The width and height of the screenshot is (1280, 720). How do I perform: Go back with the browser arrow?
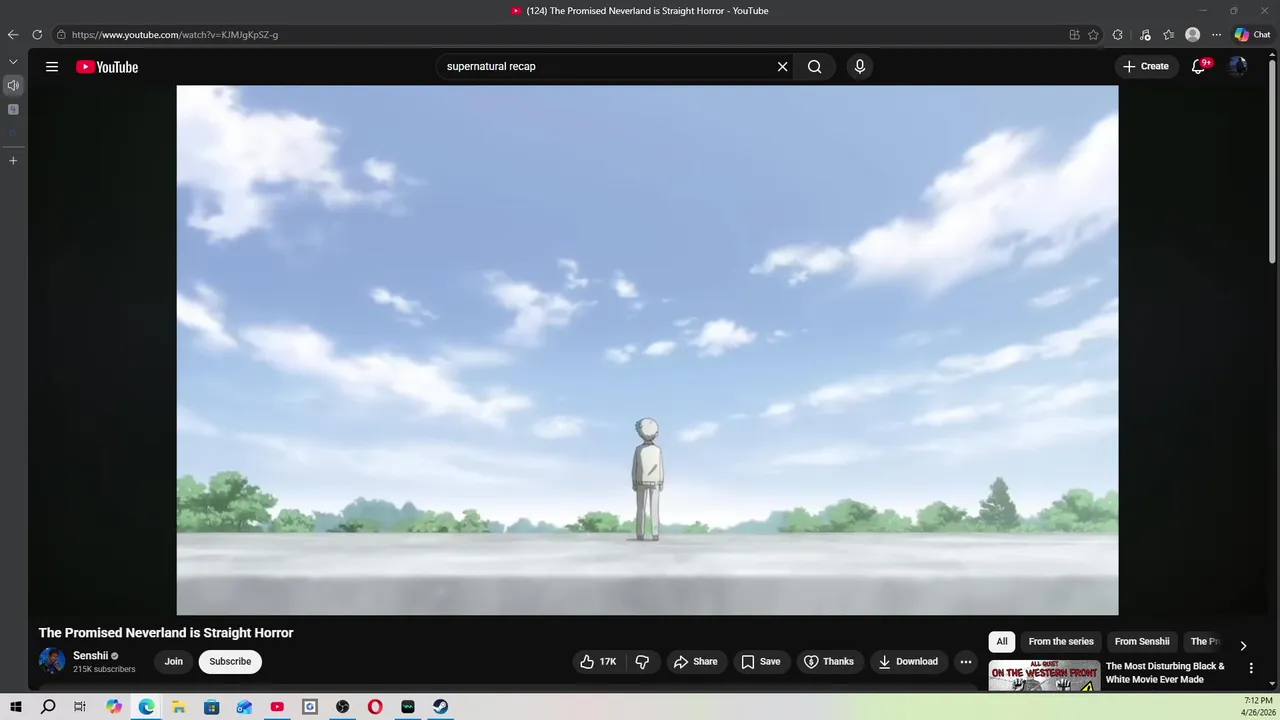tap(13, 35)
